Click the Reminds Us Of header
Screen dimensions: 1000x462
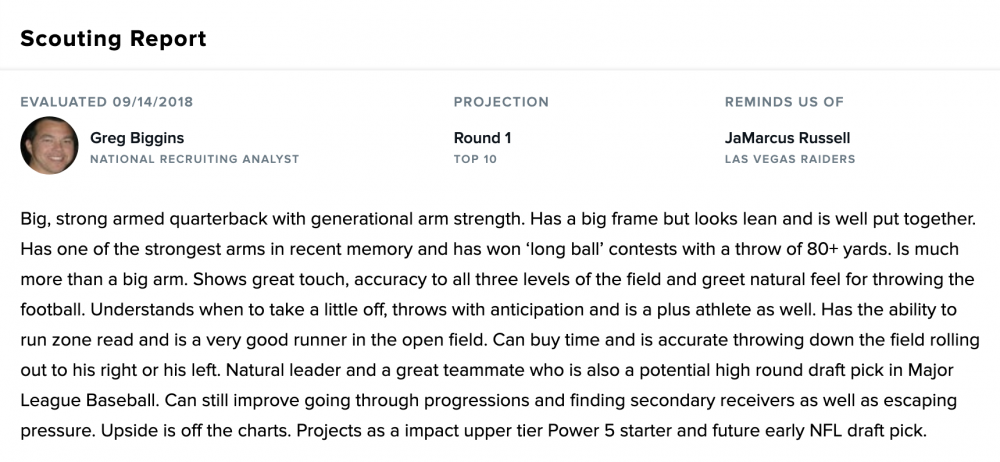click(x=784, y=102)
